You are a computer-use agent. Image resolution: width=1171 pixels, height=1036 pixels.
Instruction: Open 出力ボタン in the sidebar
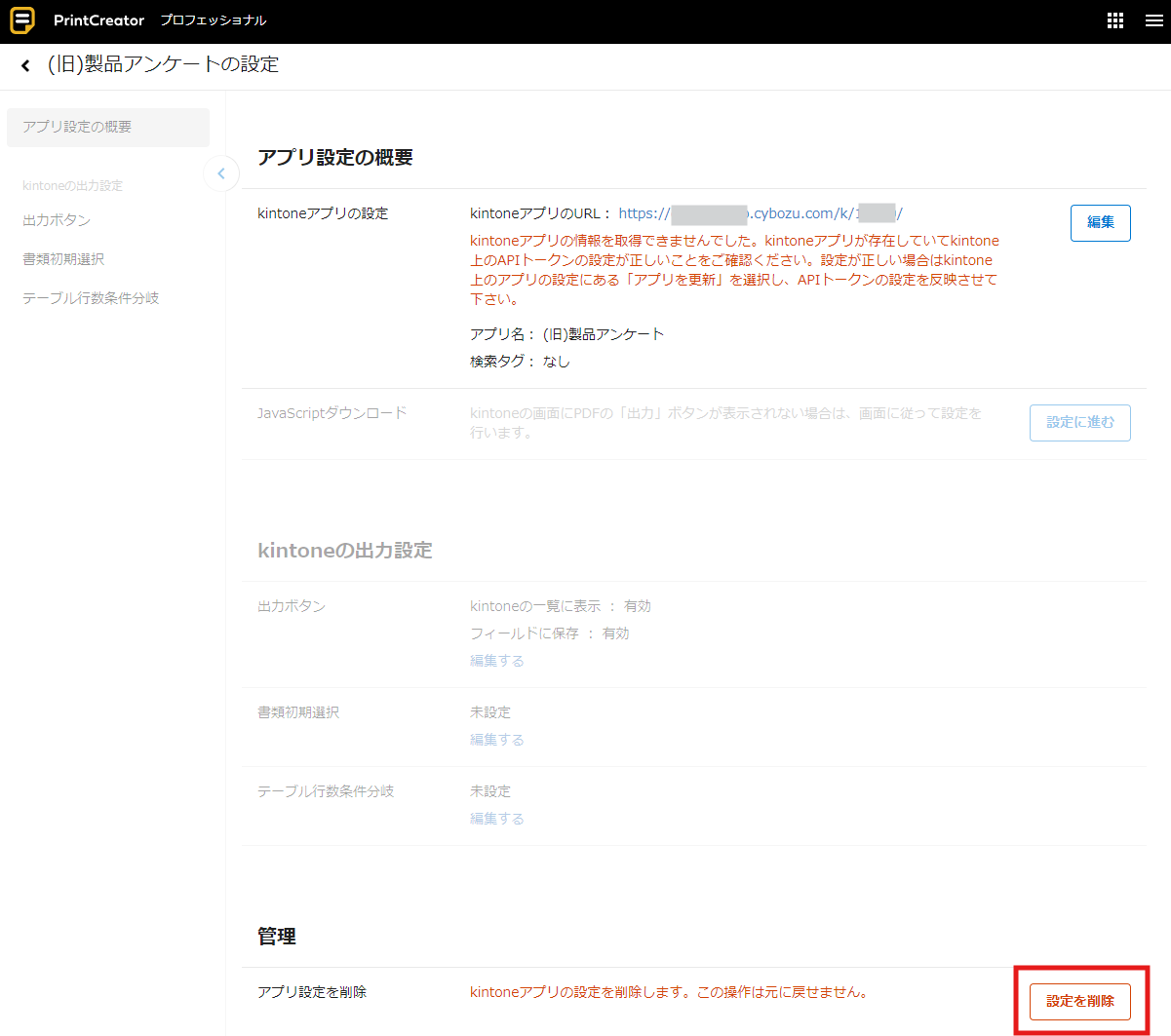[x=57, y=220]
